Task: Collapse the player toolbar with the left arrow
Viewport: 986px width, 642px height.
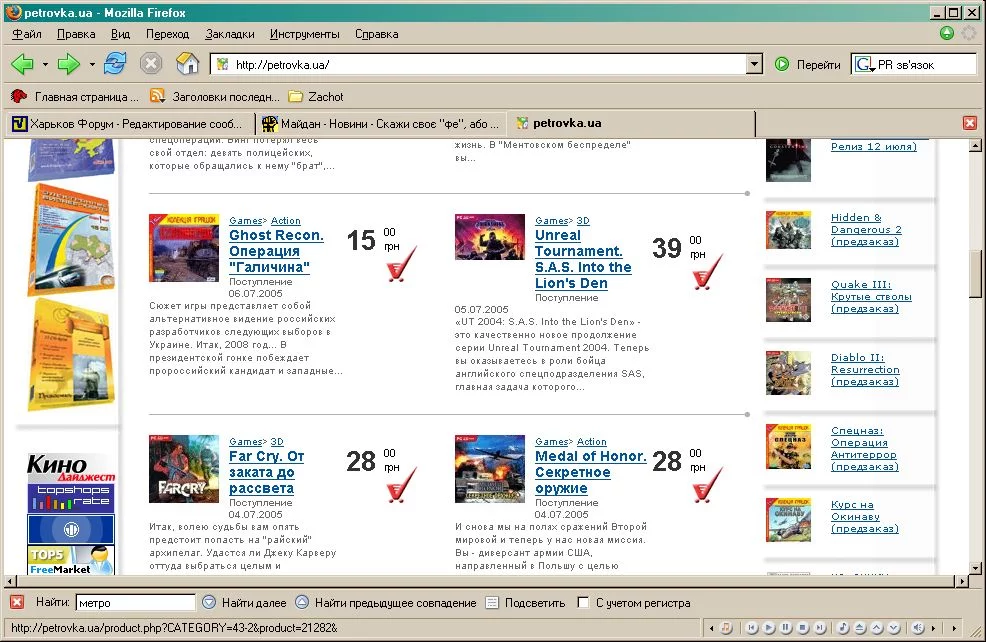Action: [x=711, y=628]
